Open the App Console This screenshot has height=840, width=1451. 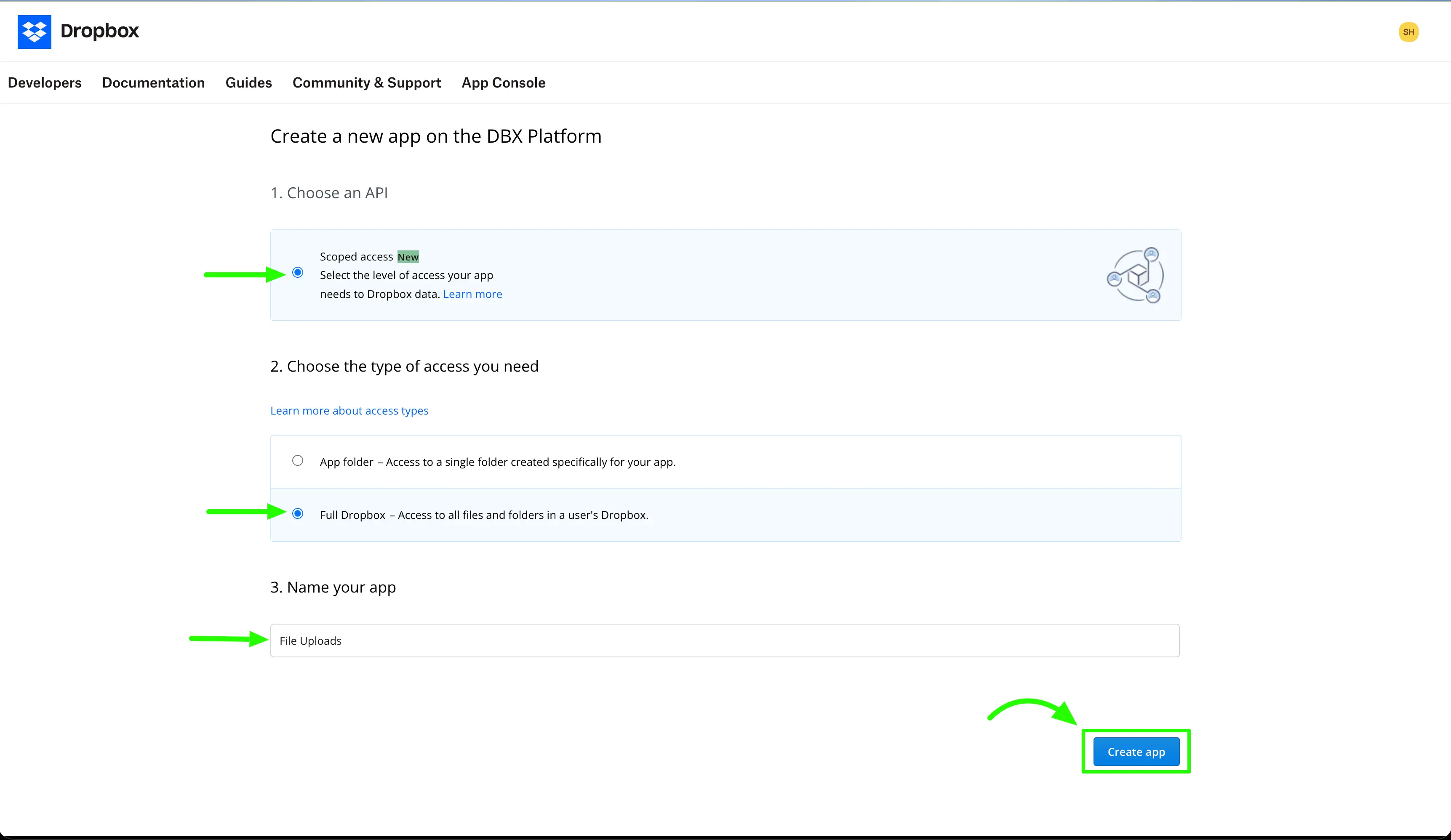click(503, 82)
